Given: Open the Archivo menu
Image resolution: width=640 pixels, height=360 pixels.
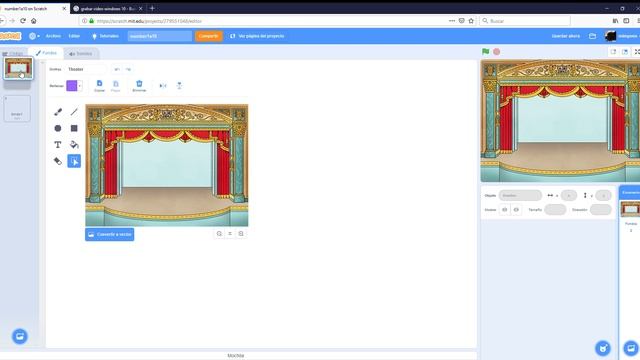Looking at the screenshot, I should (53, 36).
